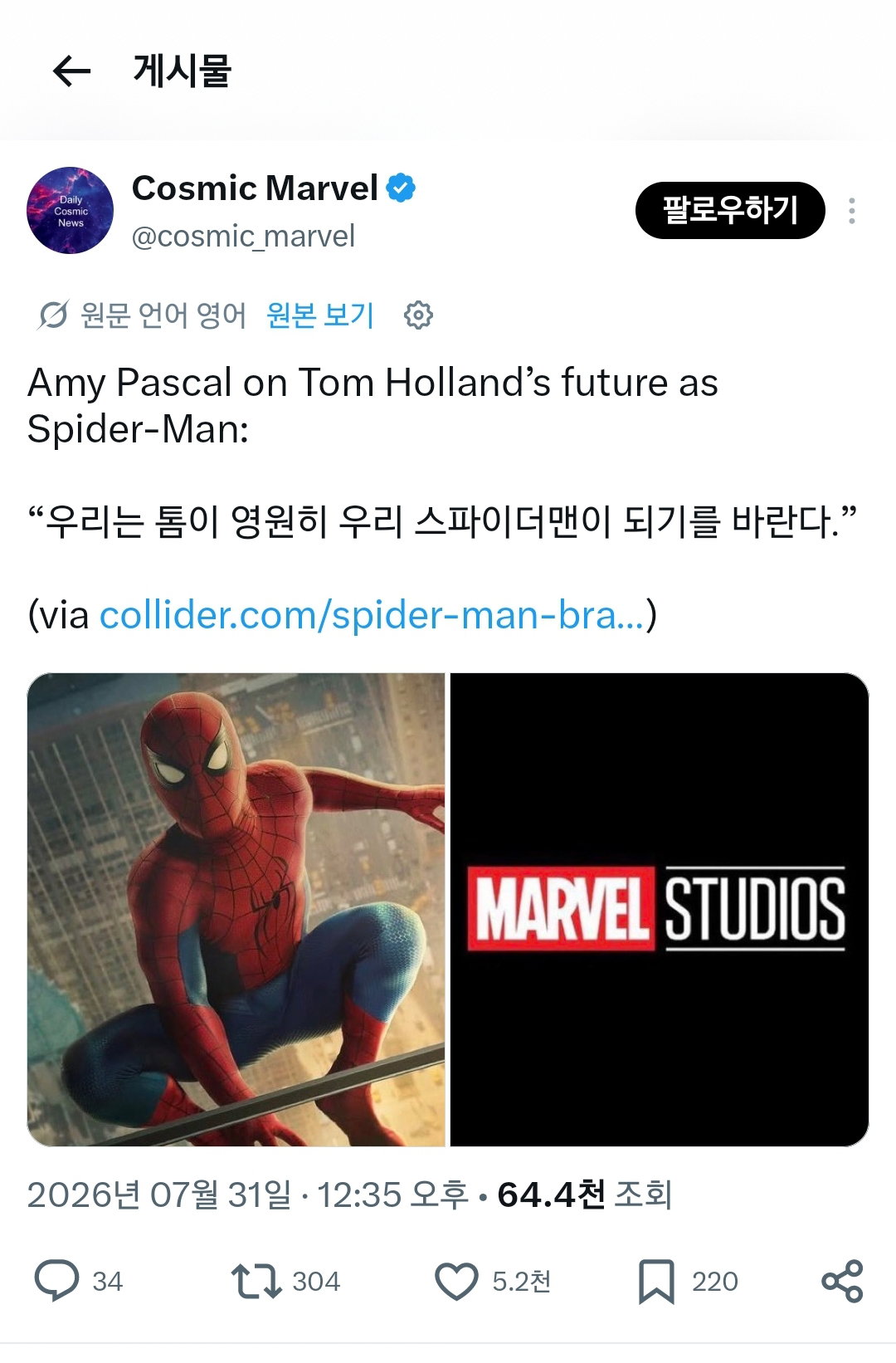
Task: Tap the 64.4천 조회 view count
Action: tap(584, 1194)
